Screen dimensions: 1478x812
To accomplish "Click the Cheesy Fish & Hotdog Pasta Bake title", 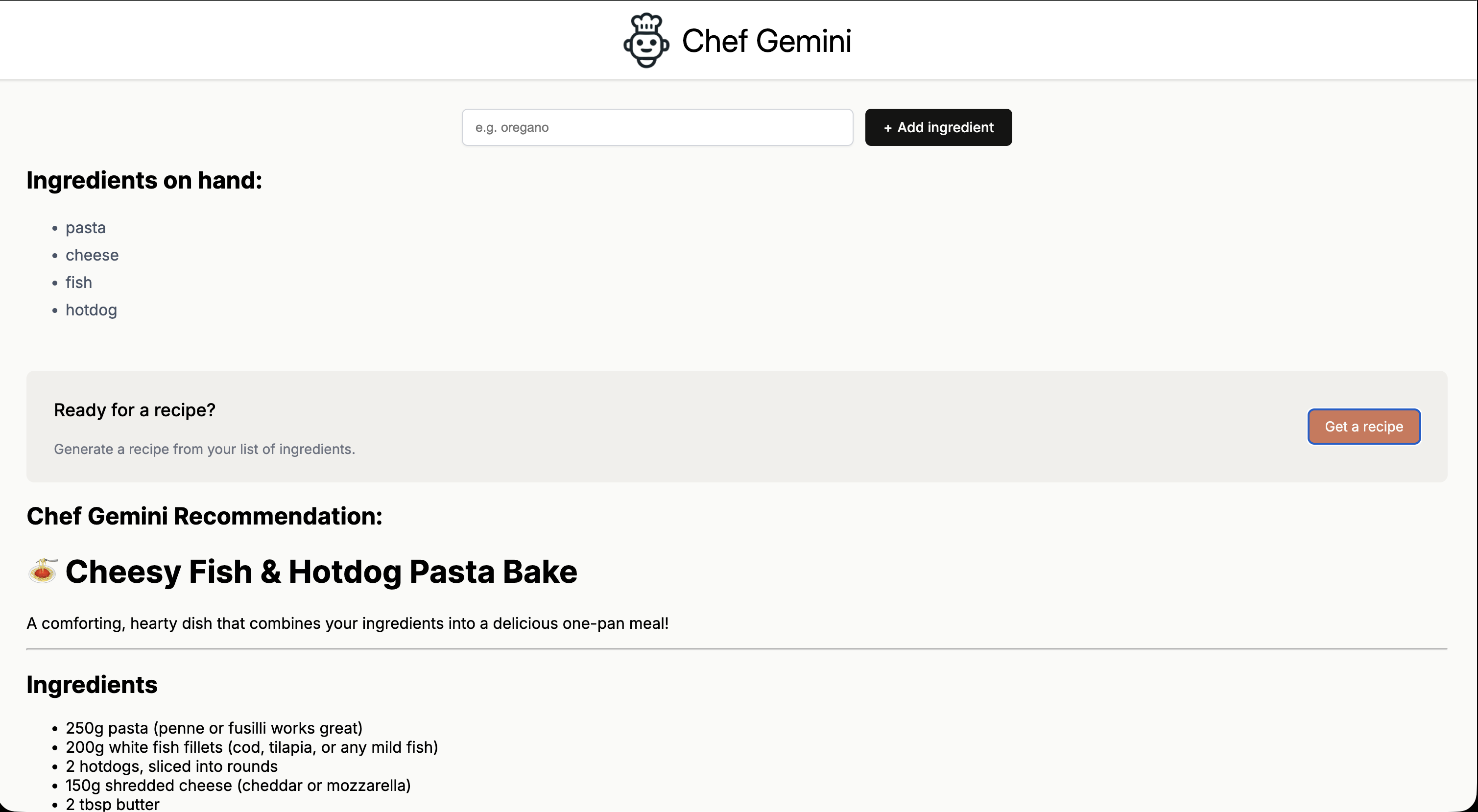I will 321,572.
